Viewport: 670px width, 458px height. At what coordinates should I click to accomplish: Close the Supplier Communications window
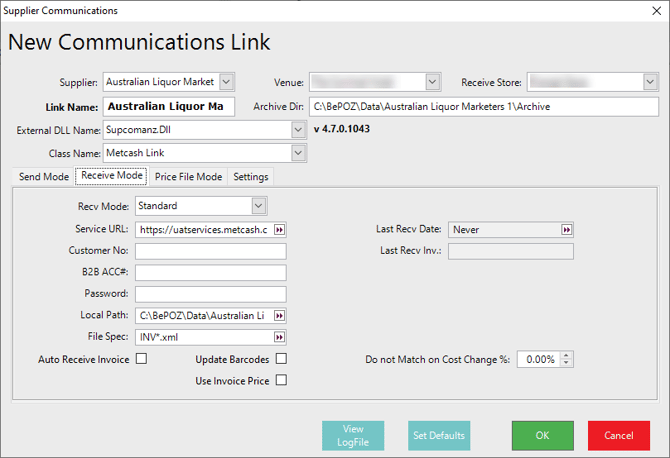click(655, 10)
